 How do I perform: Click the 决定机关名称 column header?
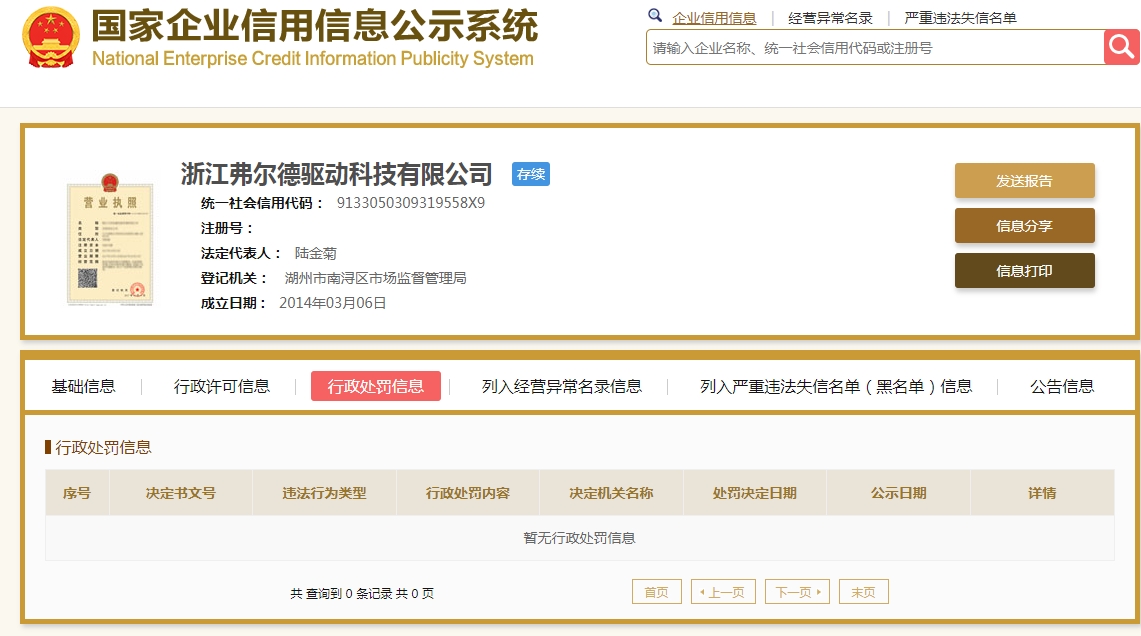coord(611,493)
